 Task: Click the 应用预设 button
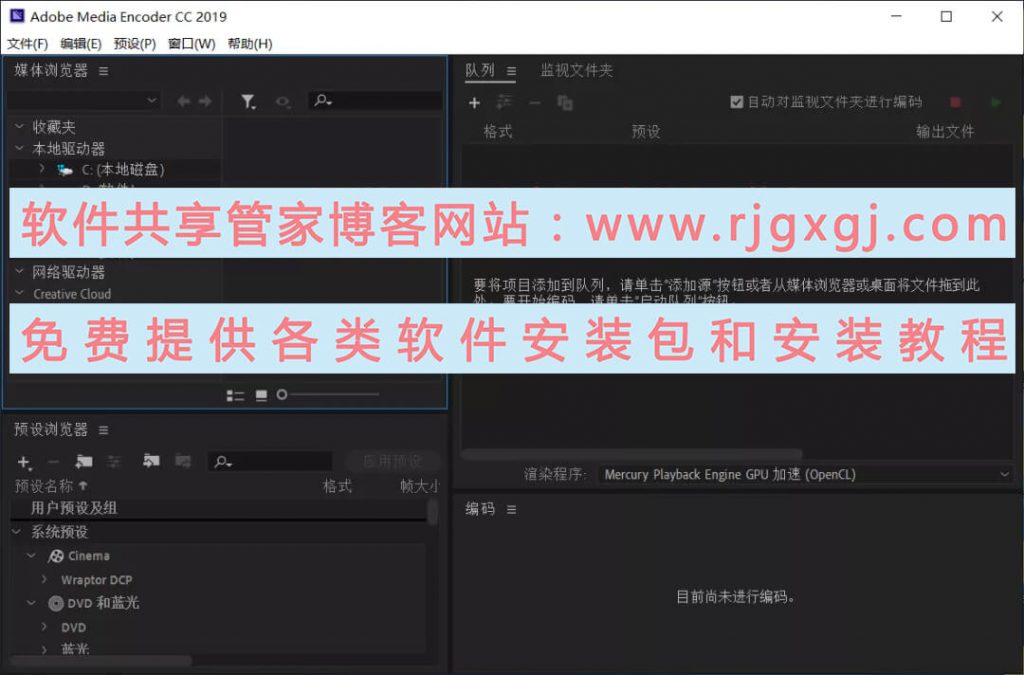392,462
